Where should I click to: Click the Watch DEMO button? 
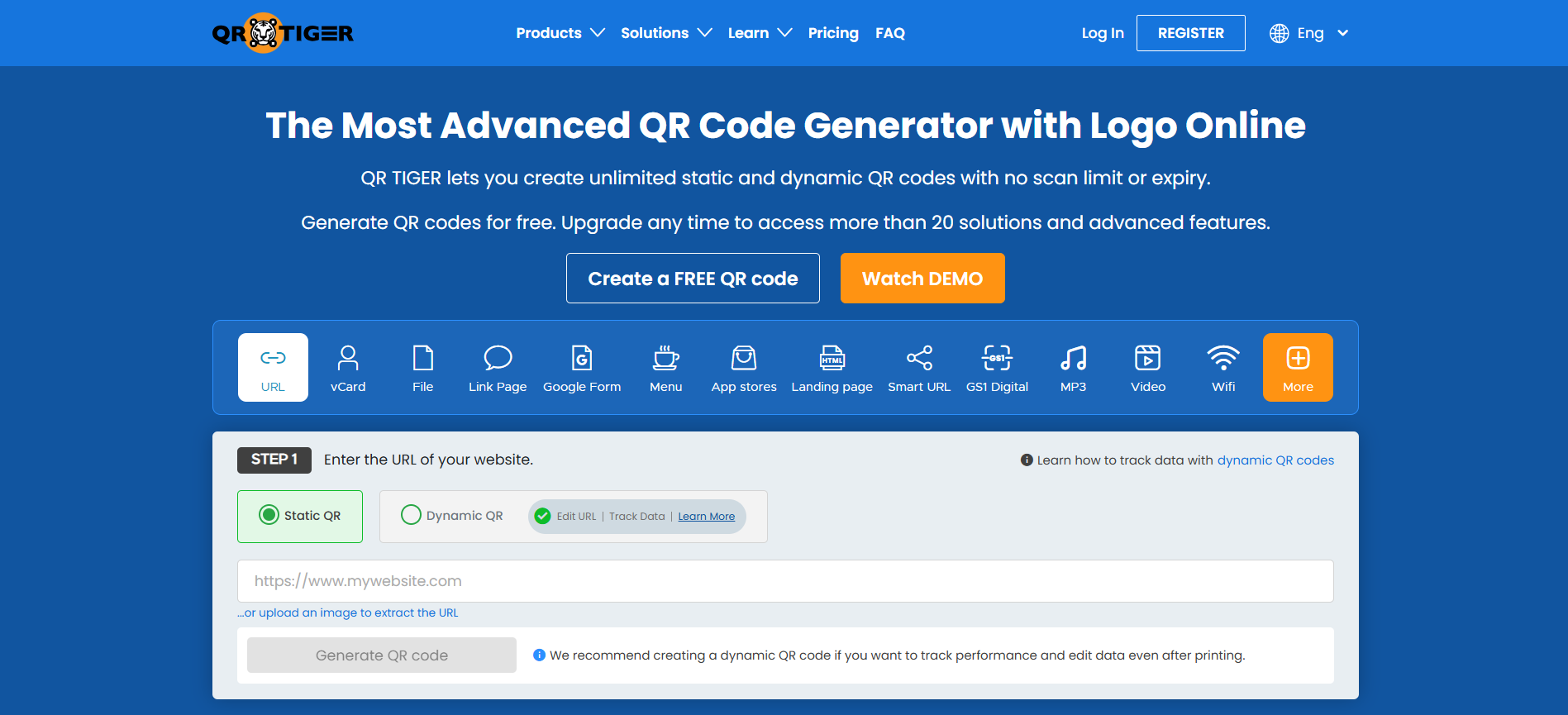(x=922, y=279)
